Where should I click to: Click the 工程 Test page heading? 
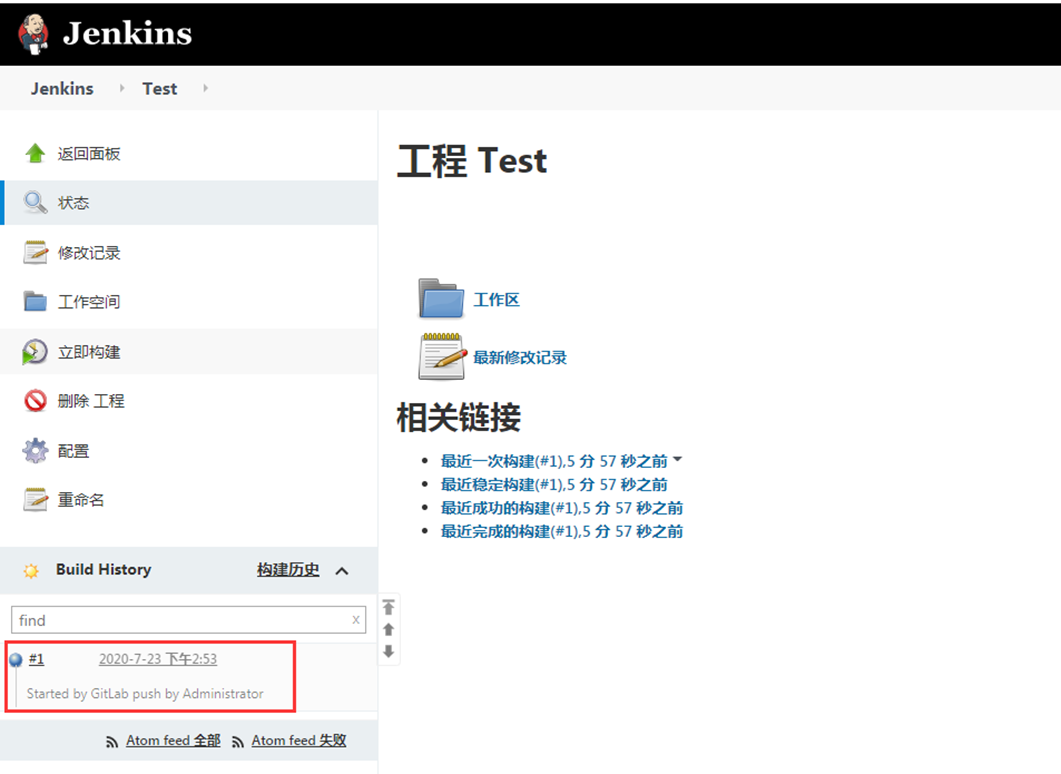pos(472,161)
